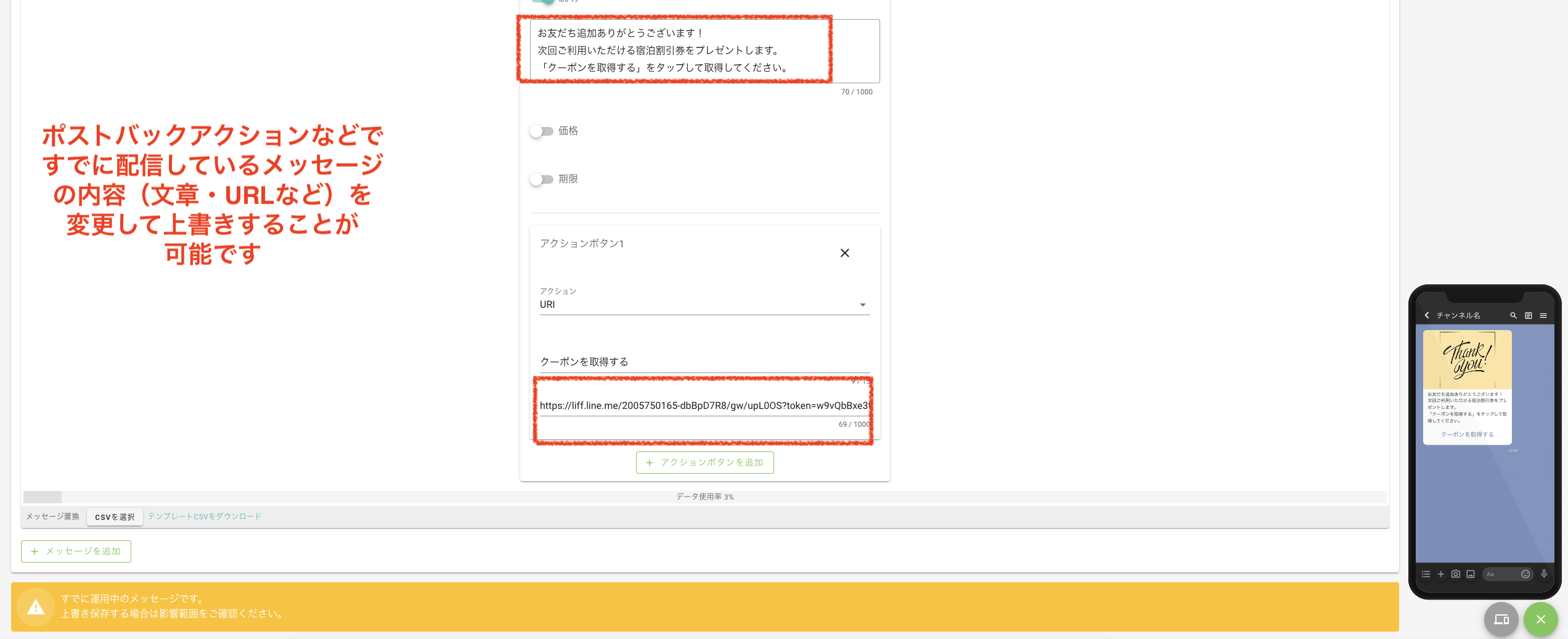Remove アクションボタン1 with the X icon
Screen dimensions: 1568x639
pos(844,253)
